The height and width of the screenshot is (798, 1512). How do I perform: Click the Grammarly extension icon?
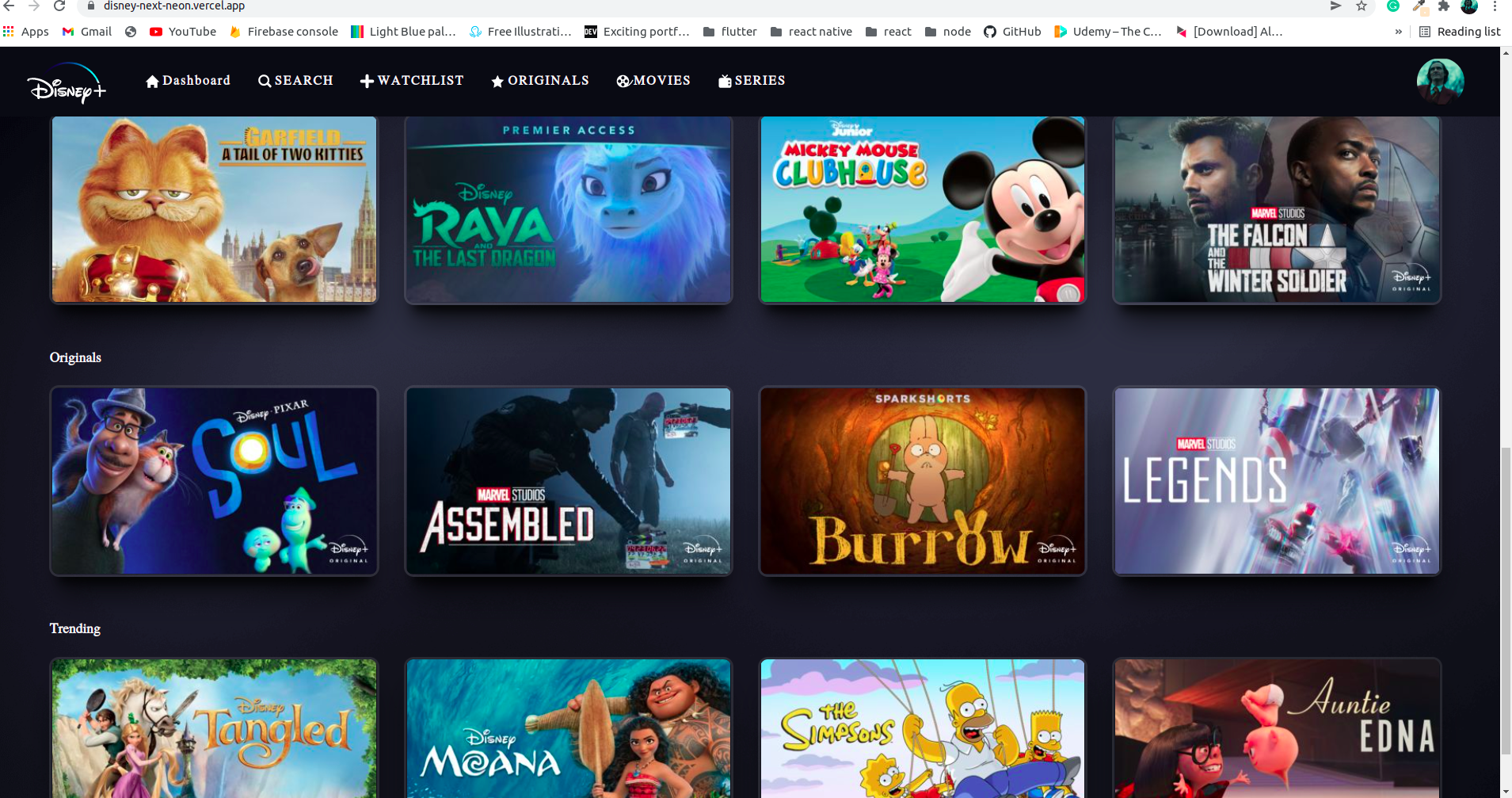1393,6
